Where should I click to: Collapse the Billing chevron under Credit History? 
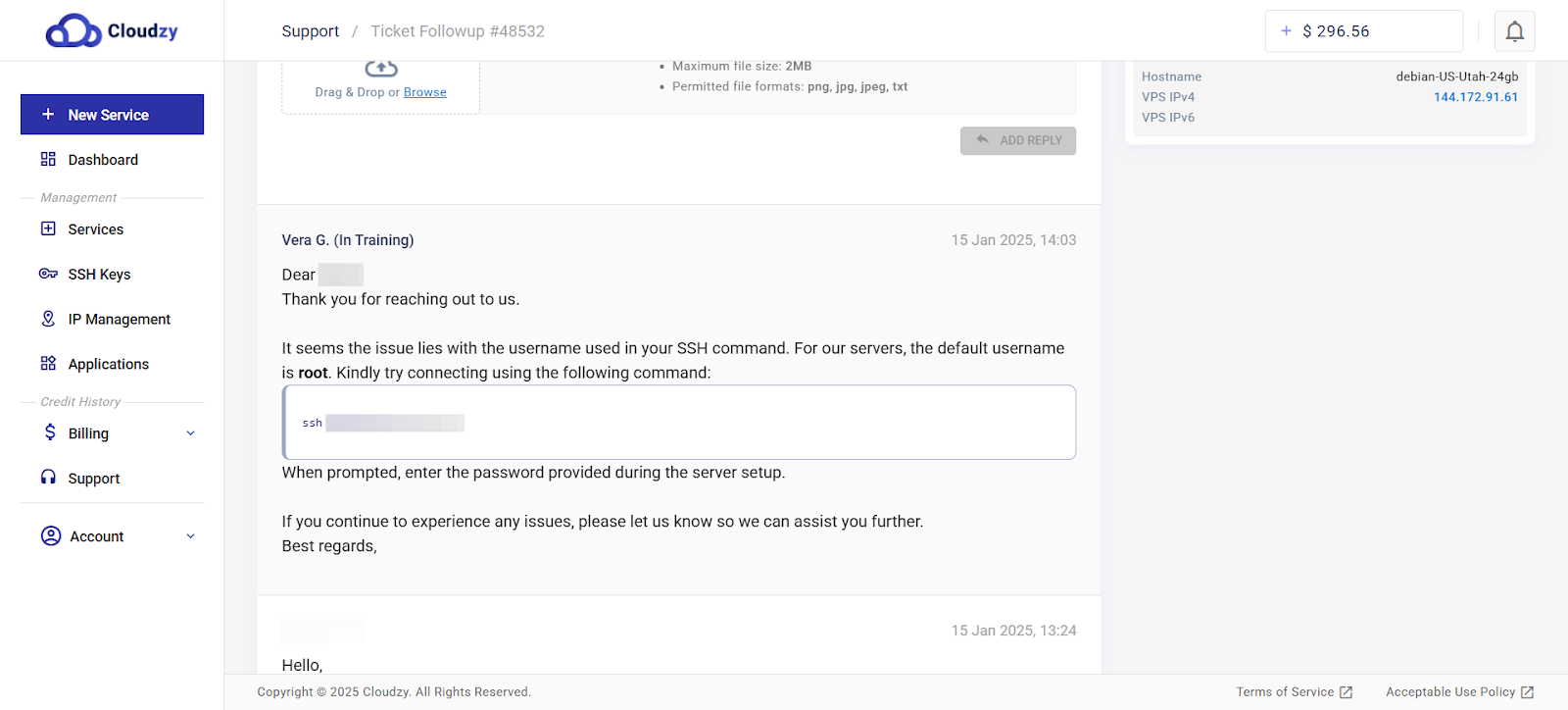(190, 432)
